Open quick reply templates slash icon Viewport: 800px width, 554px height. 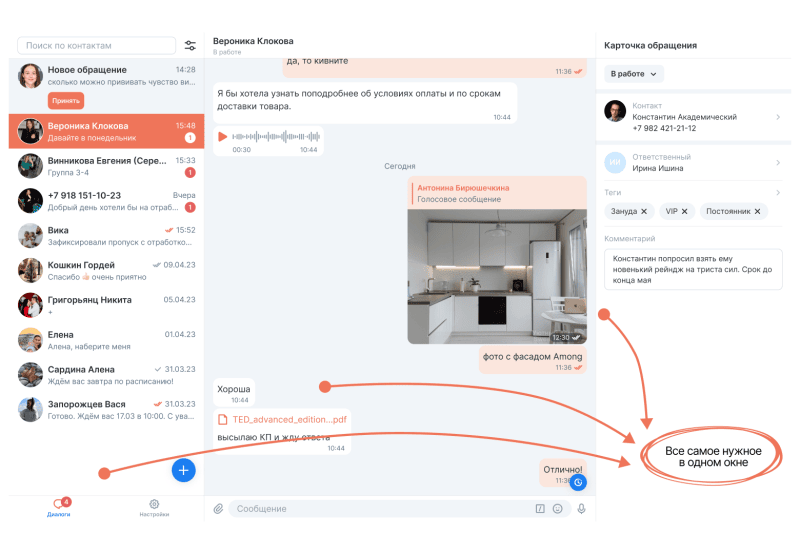[x=540, y=509]
